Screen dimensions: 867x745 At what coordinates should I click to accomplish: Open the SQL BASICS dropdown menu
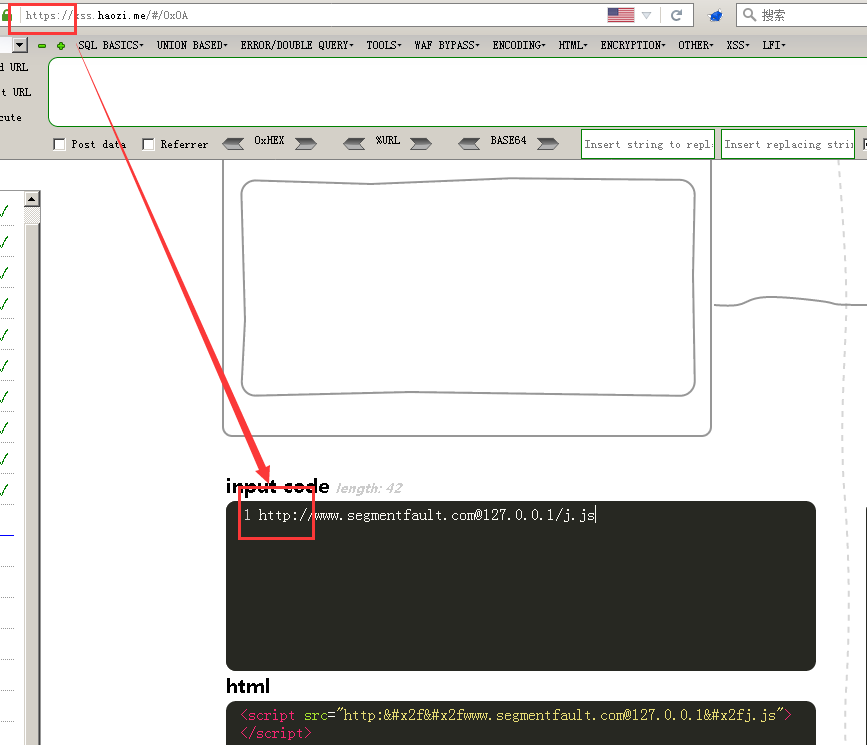[x=110, y=45]
